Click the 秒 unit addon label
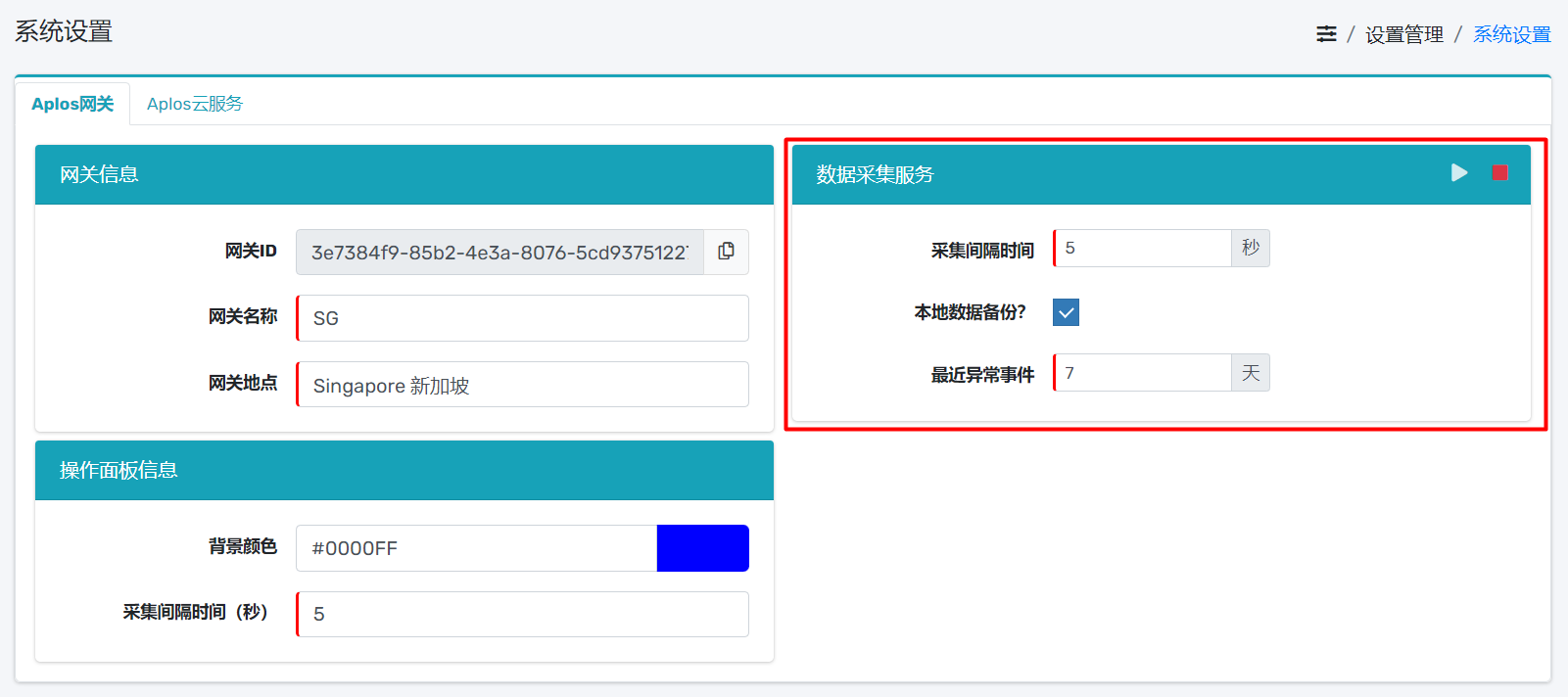 1251,249
